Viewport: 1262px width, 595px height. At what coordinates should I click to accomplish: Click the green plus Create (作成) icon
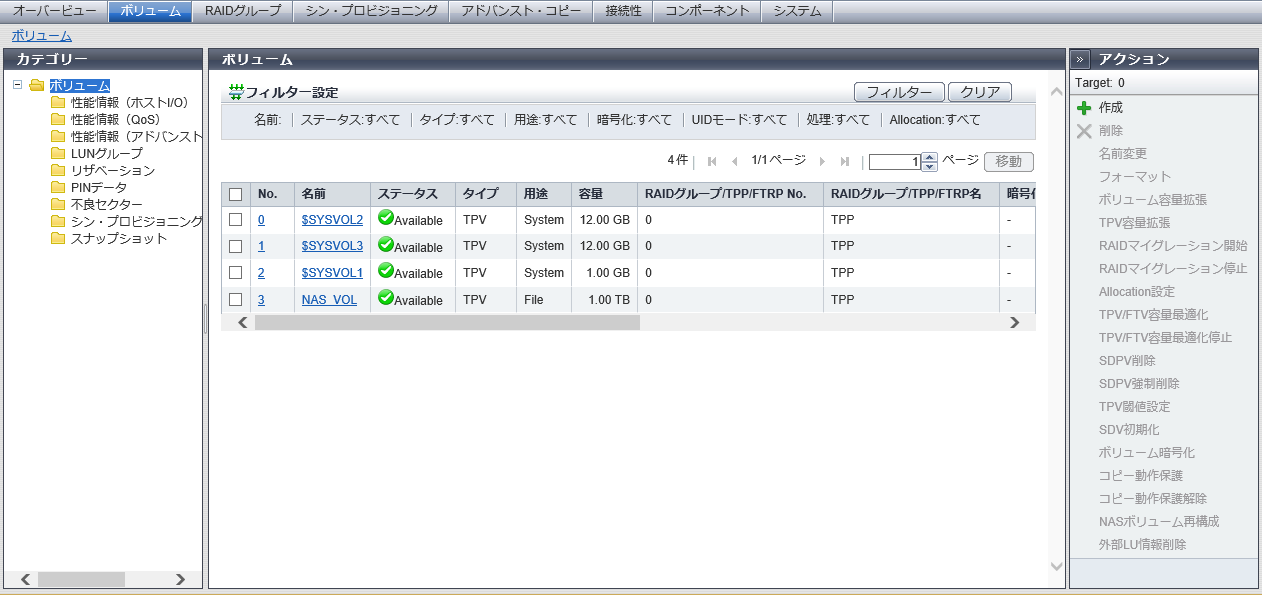click(x=1084, y=108)
